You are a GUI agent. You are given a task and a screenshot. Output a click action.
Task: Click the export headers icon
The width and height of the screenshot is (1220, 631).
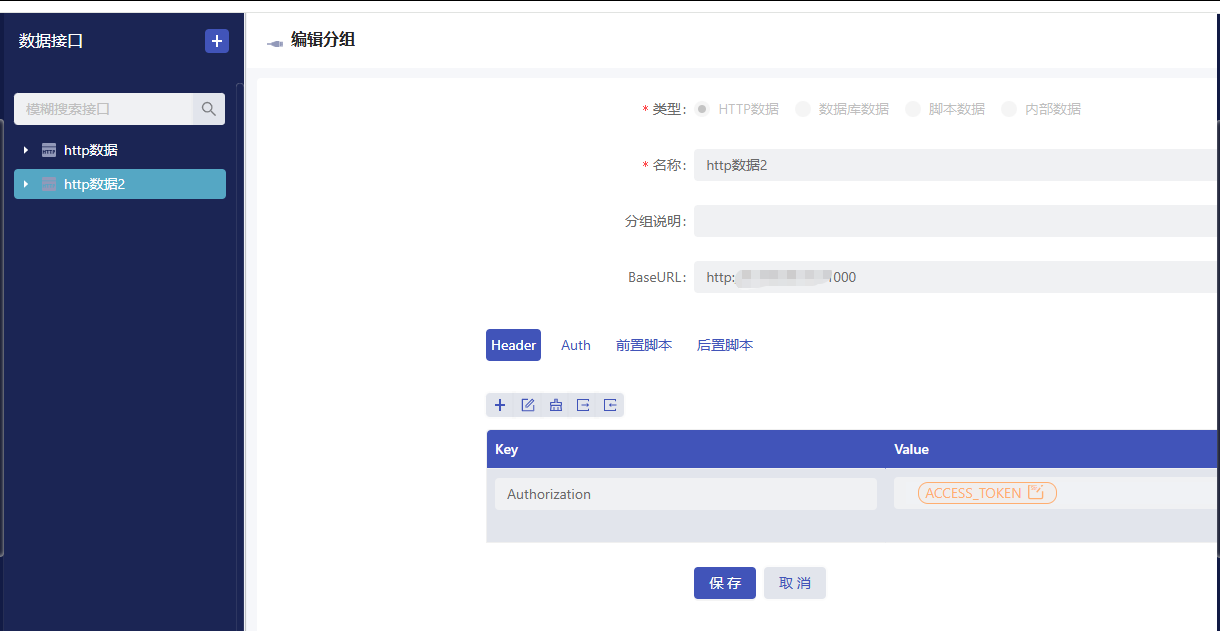[583, 405]
